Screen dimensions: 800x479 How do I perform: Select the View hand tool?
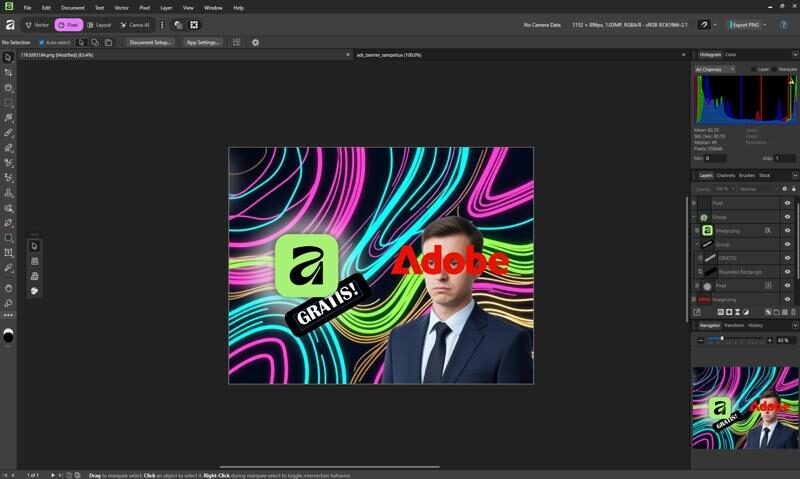(8, 288)
